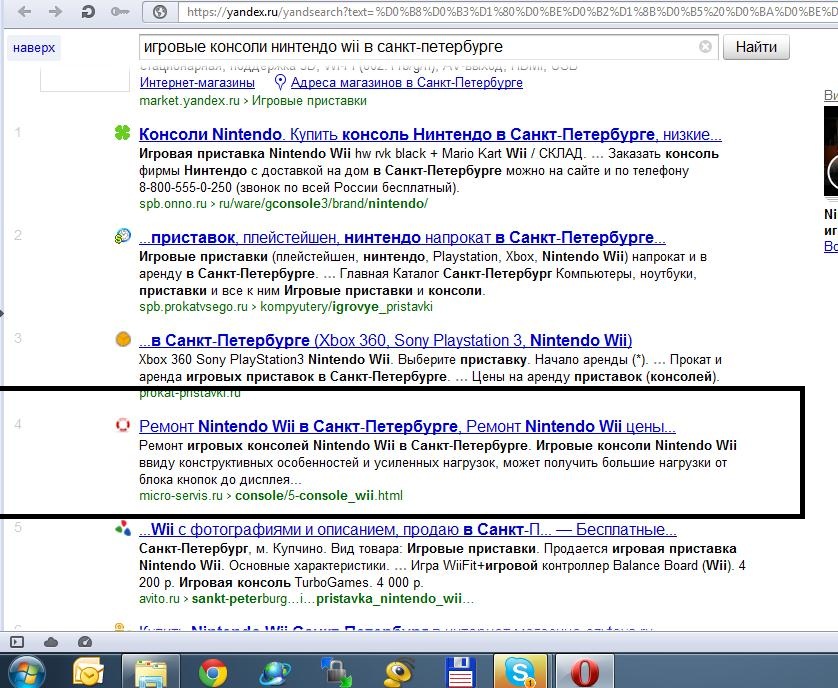
Task: Open the password key icon in toolbar
Action: tap(120, 11)
